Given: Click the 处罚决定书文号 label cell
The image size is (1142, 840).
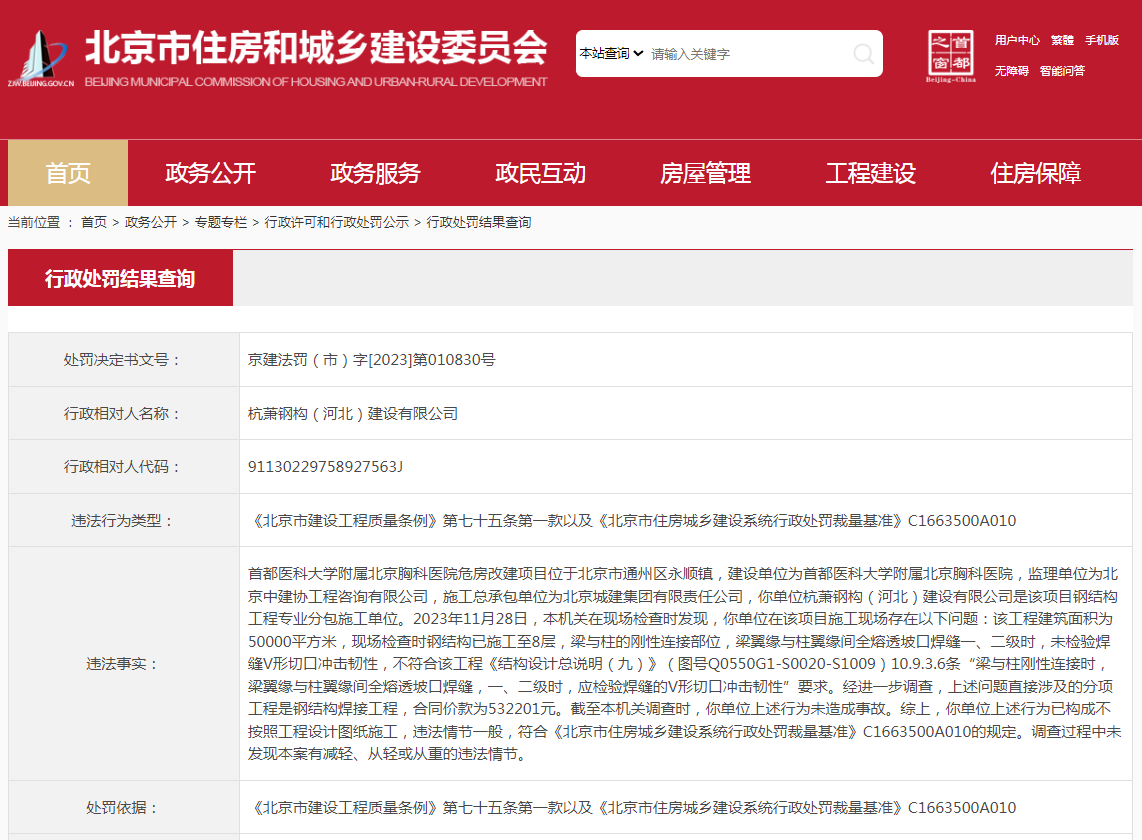Looking at the screenshot, I should tap(124, 360).
